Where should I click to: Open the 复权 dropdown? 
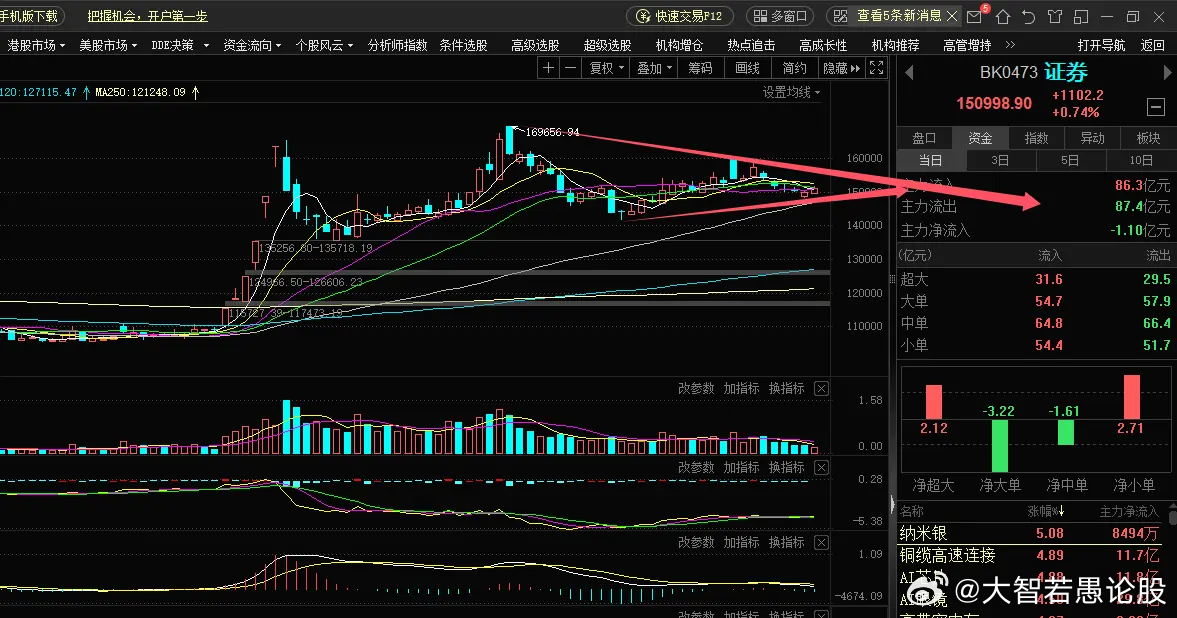pyautogui.click(x=607, y=68)
